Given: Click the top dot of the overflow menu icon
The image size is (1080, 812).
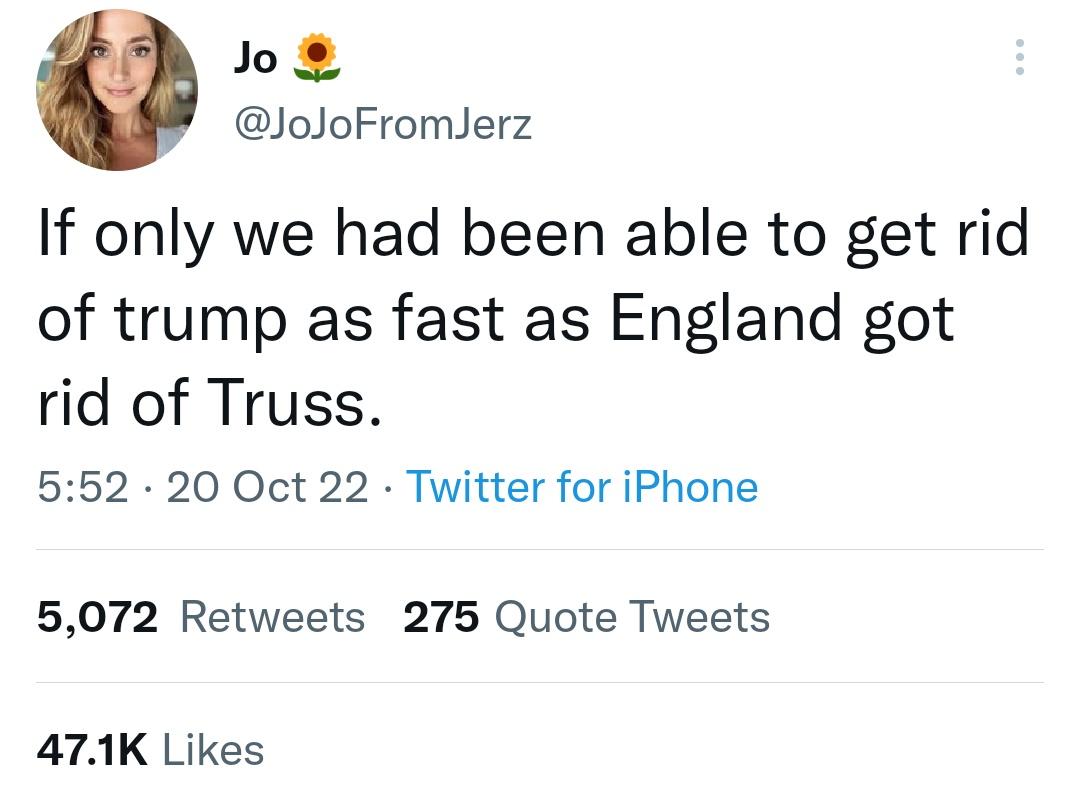Looking at the screenshot, I should click(1020, 45).
